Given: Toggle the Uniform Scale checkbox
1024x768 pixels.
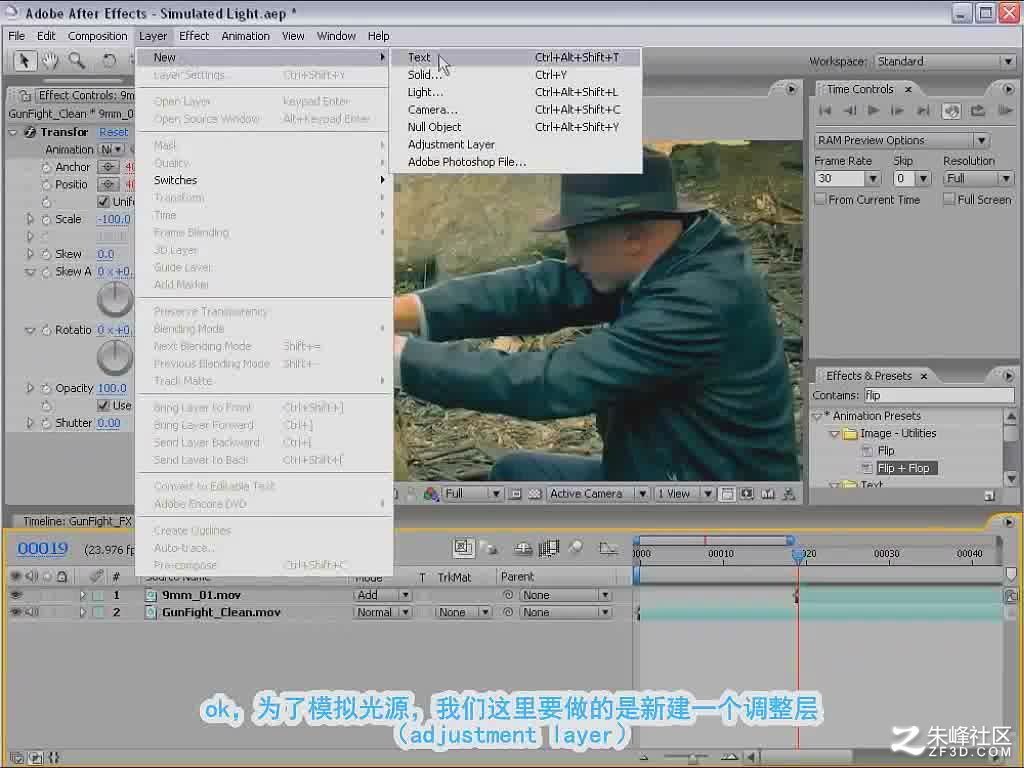Looking at the screenshot, I should pos(103,202).
